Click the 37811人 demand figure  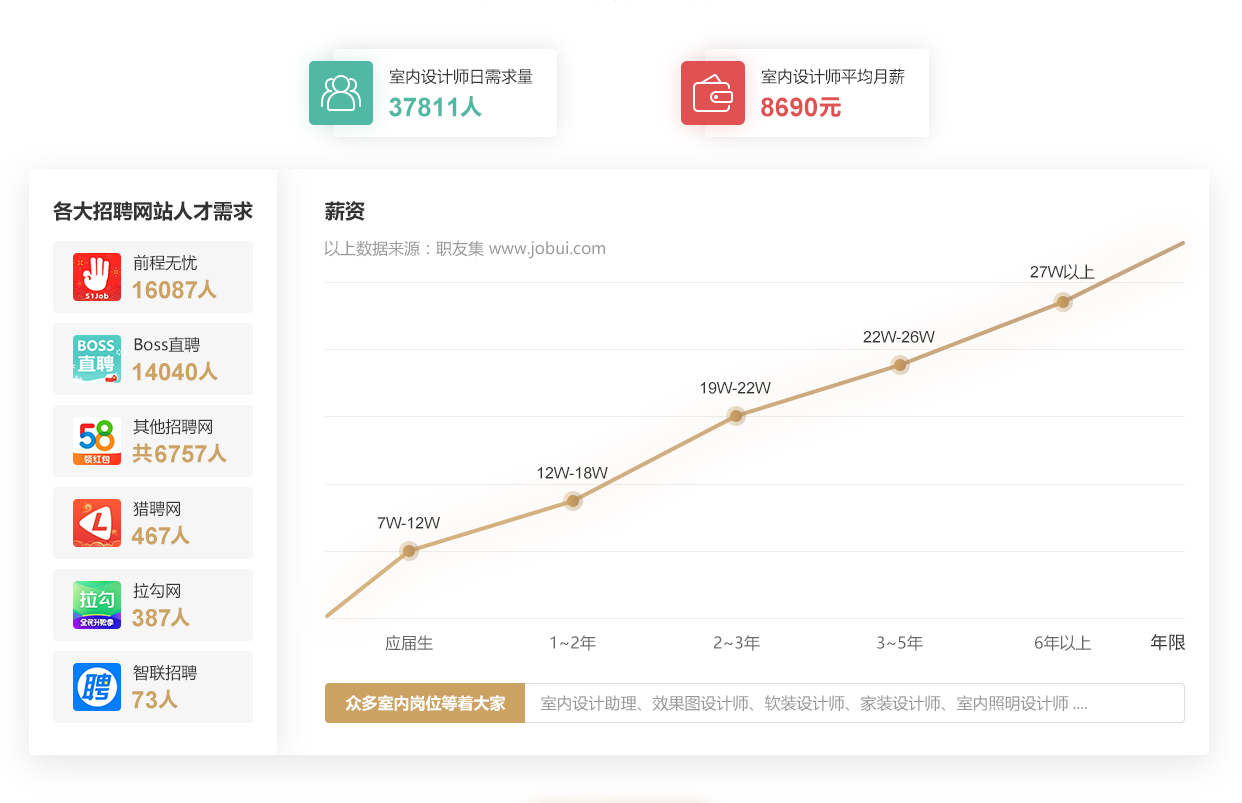(x=435, y=107)
